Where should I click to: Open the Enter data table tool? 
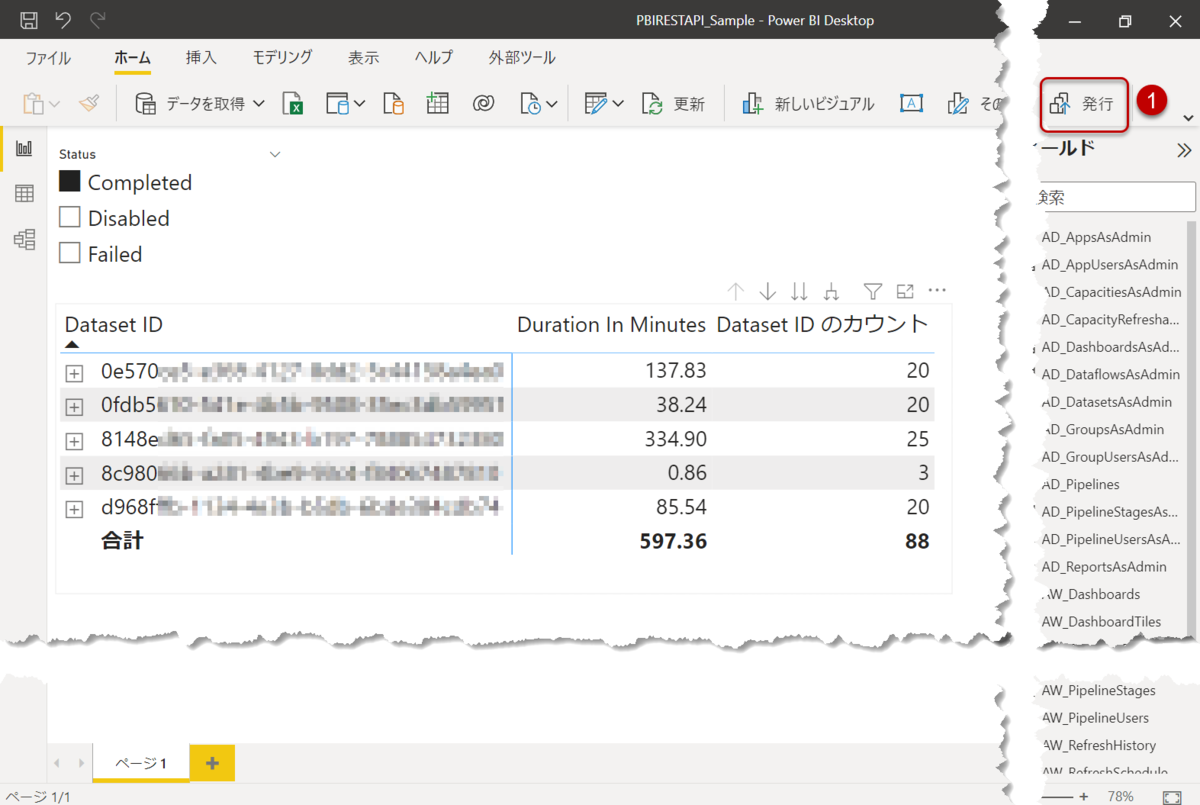pos(437,104)
